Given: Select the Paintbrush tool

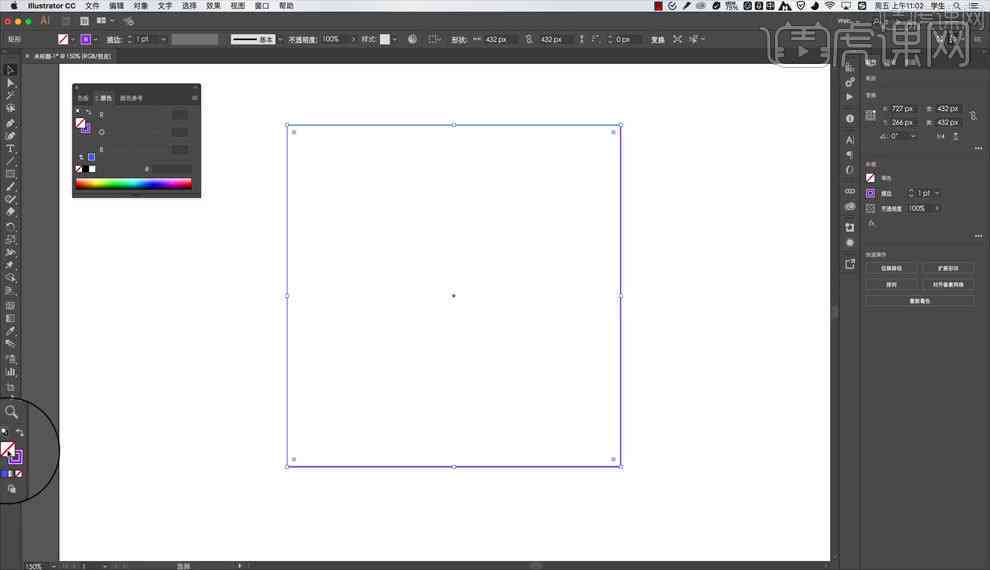Looking at the screenshot, I should coord(10,187).
